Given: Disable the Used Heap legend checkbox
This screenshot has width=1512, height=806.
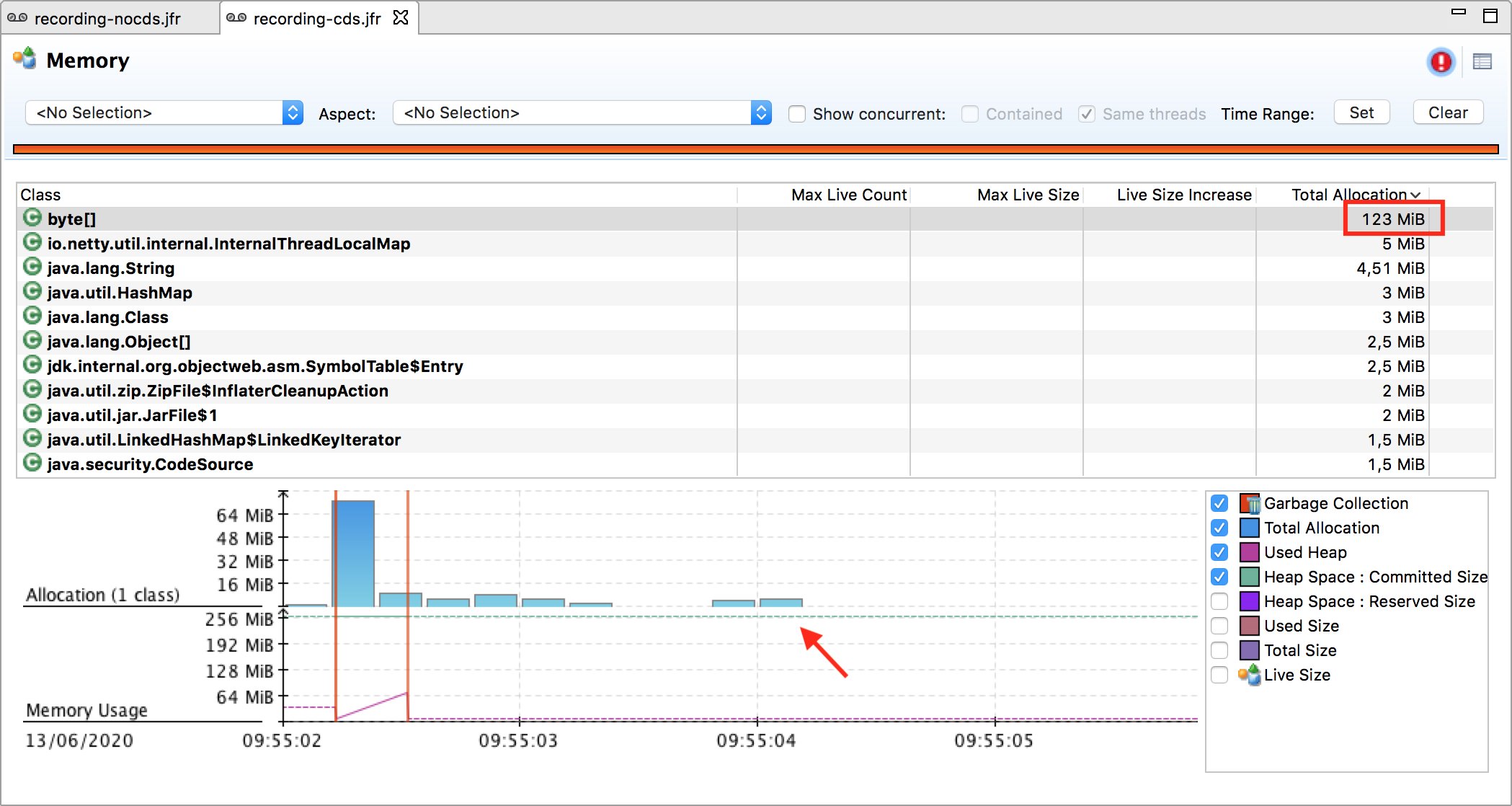Looking at the screenshot, I should [1219, 552].
